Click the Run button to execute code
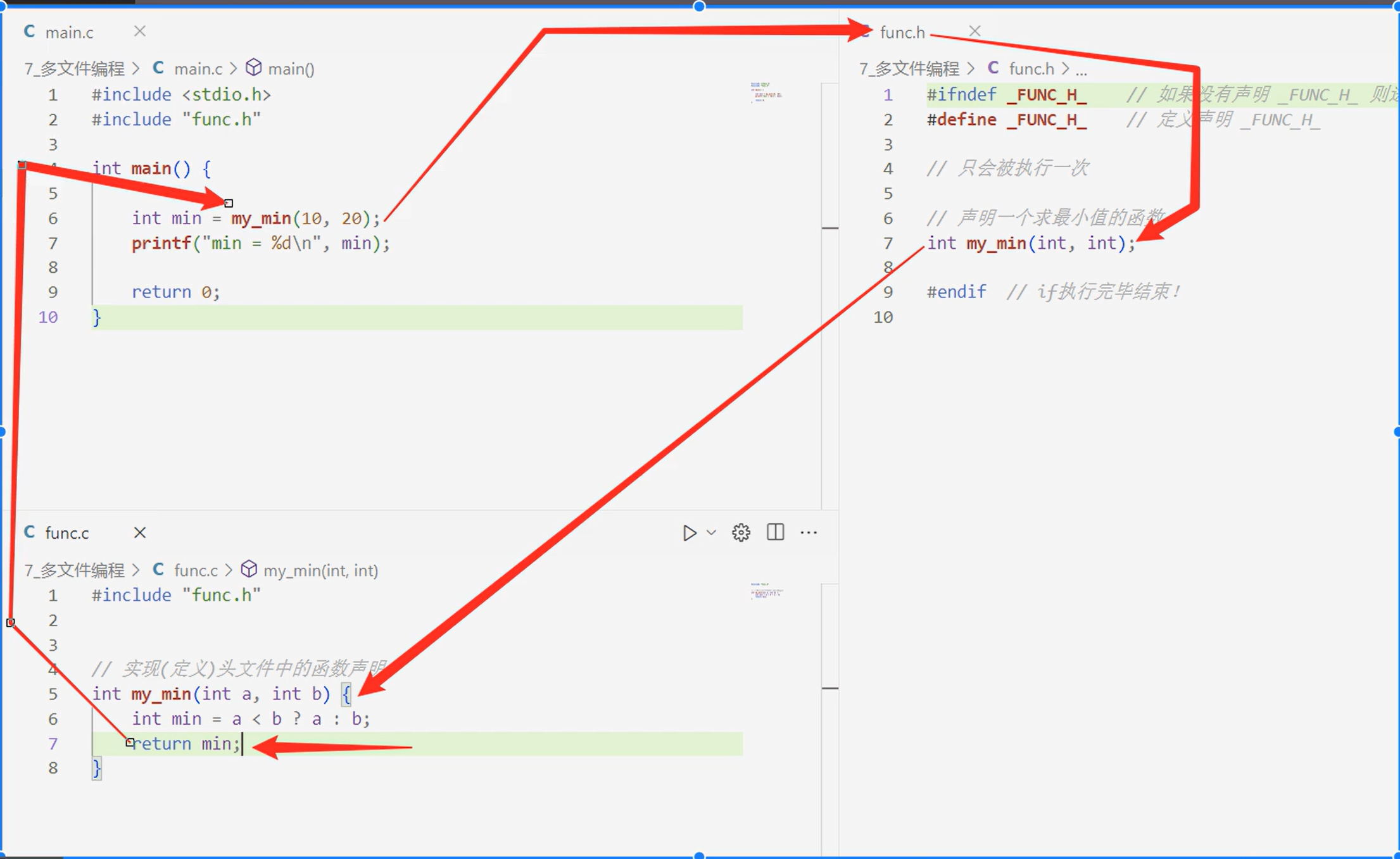Image resolution: width=1400 pixels, height=859 pixels. click(688, 532)
